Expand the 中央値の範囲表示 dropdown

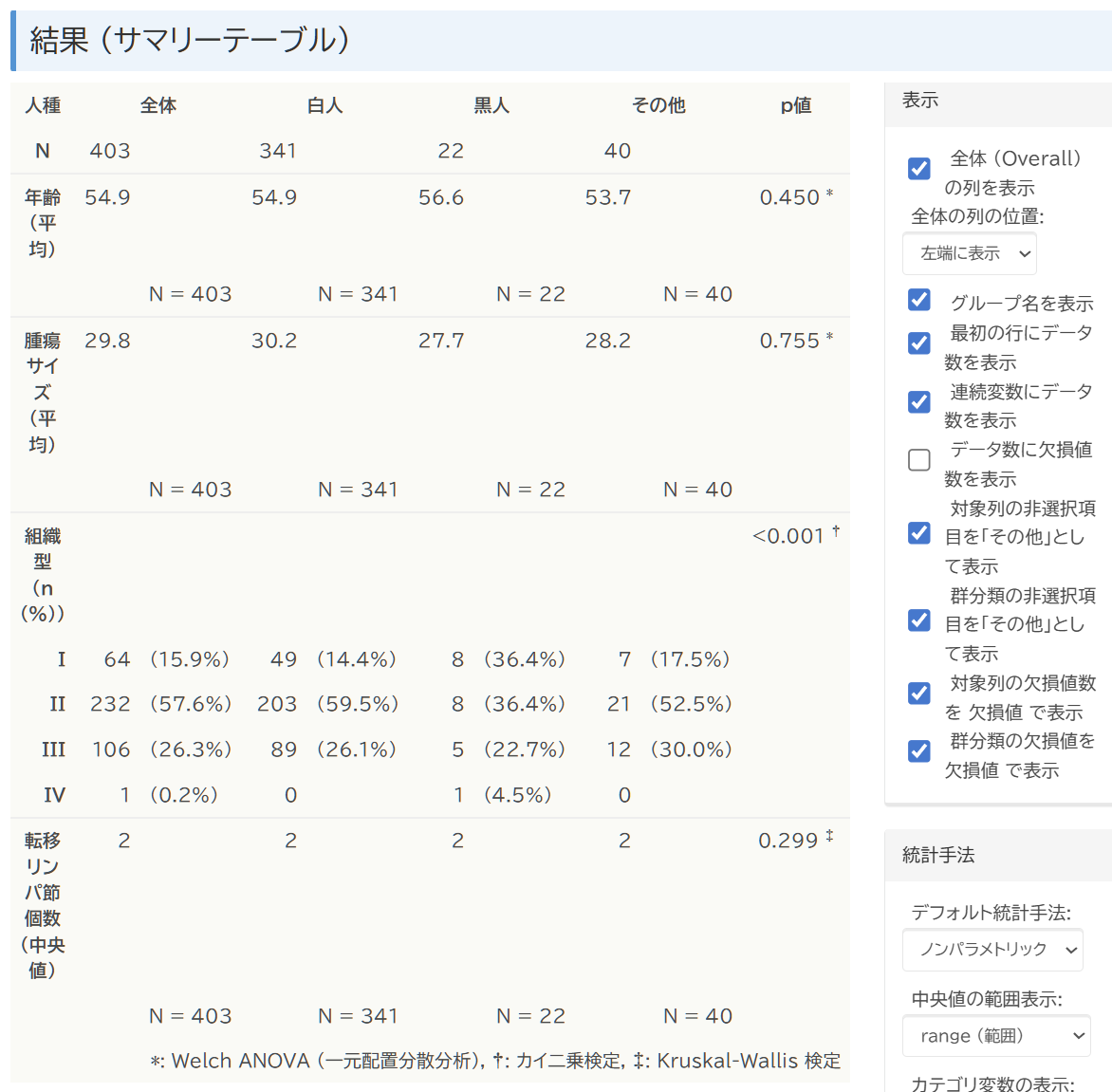pyautogui.click(x=995, y=1036)
